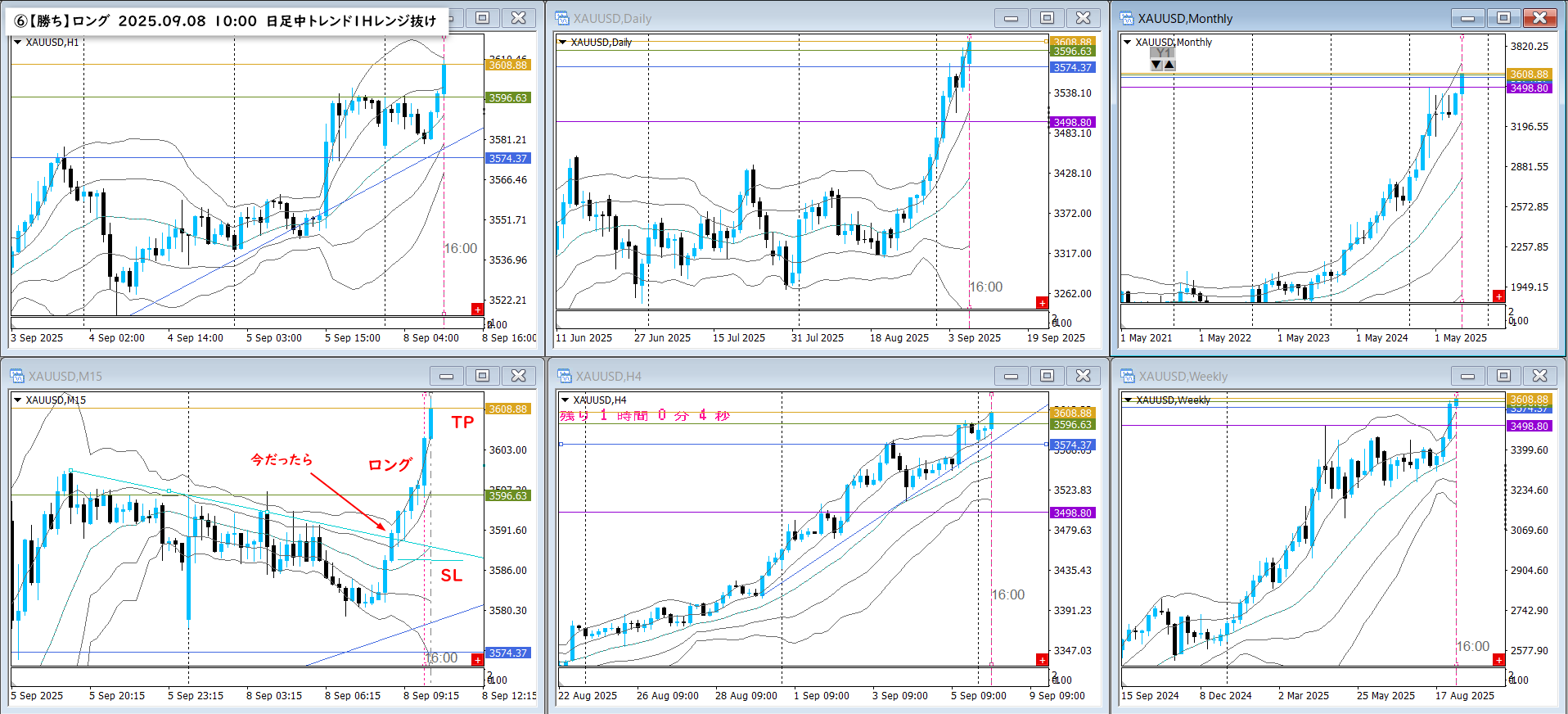1568x714 pixels.
Task: Click the XAUUSD,H4 chart window icon
Action: (564, 376)
